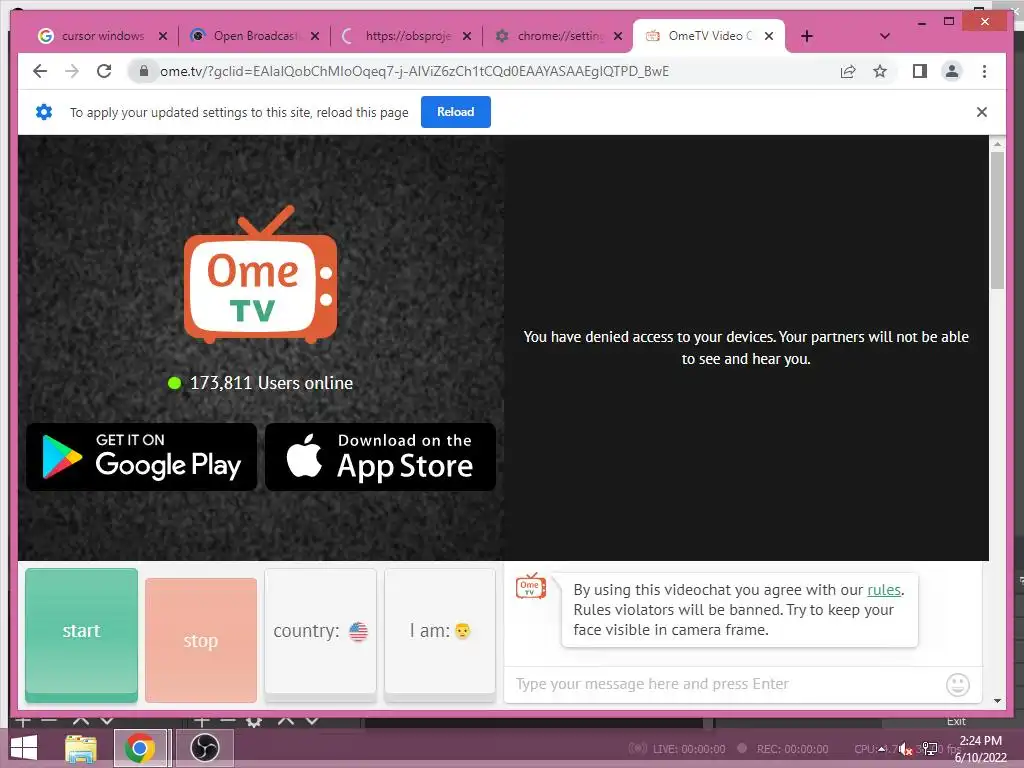Image resolution: width=1024 pixels, height=768 pixels.
Task: Open the Get it on Google Play badge
Action: tap(141, 457)
